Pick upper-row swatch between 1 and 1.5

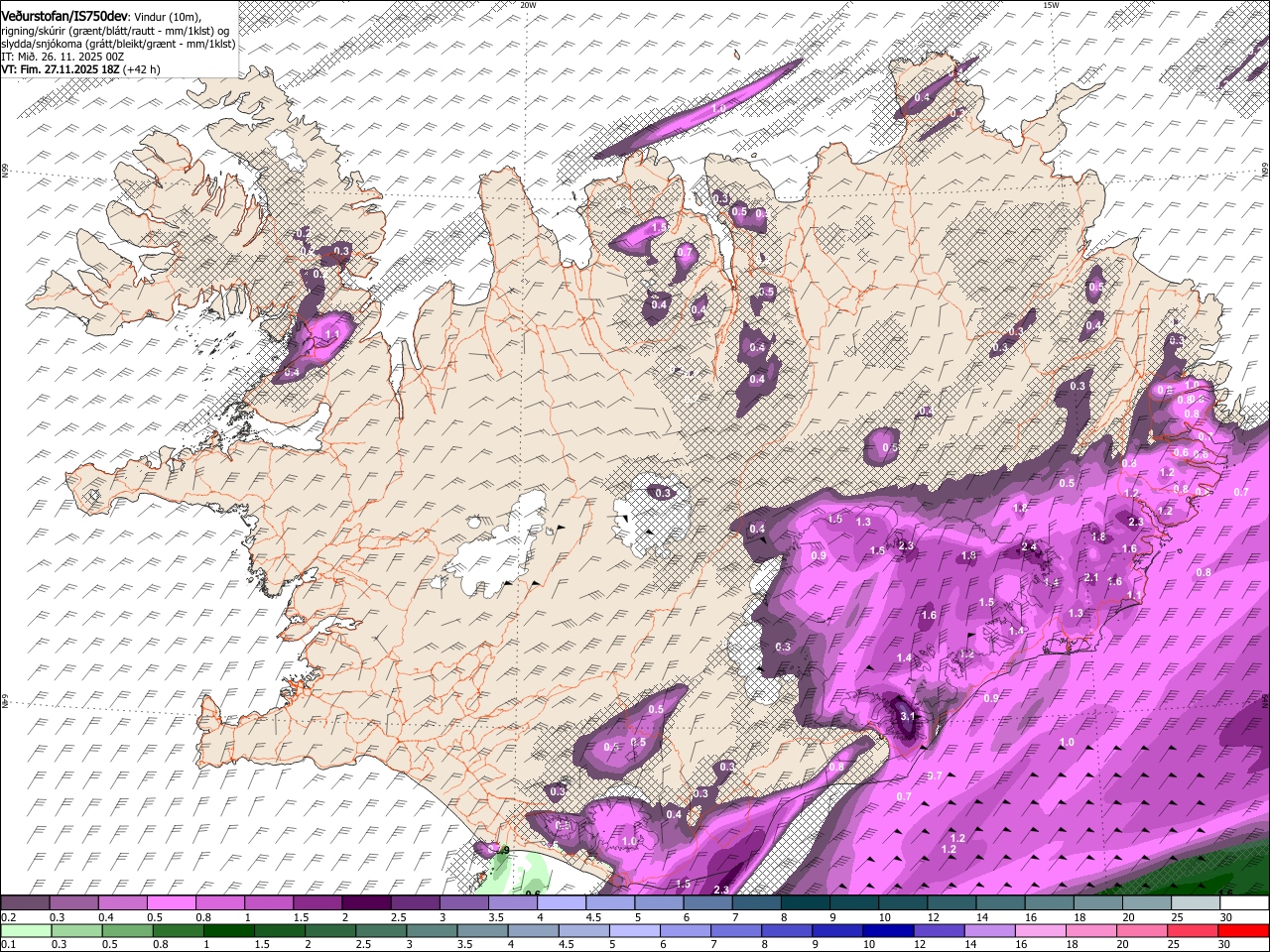coord(269,902)
